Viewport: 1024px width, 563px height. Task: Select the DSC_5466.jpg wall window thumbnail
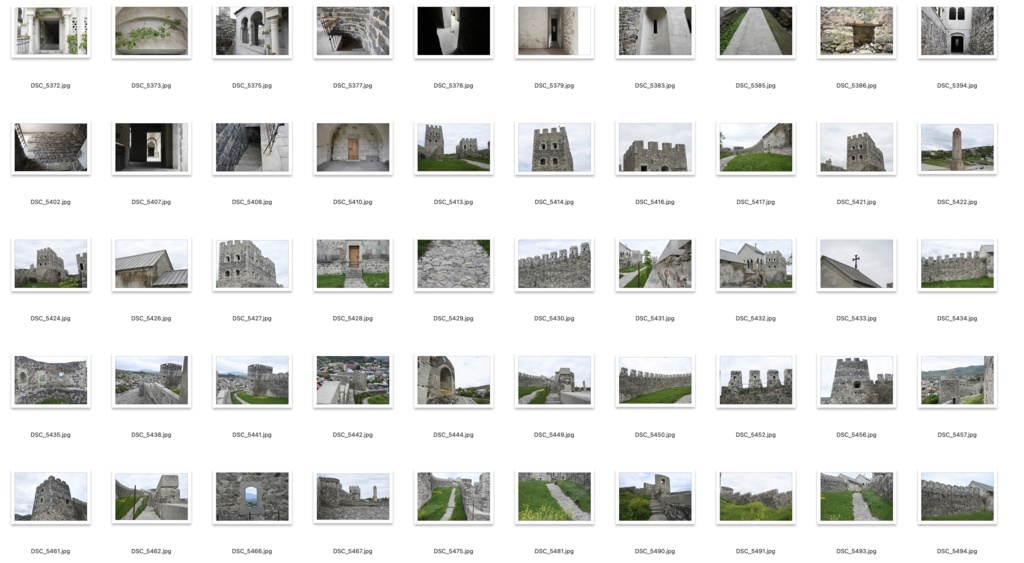[252, 497]
